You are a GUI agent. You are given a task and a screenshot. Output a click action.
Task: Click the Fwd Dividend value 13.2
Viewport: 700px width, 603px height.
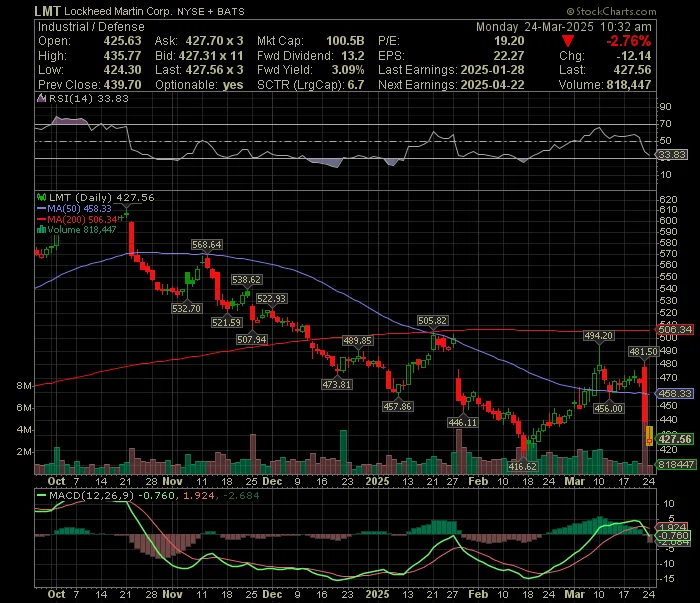[x=353, y=56]
